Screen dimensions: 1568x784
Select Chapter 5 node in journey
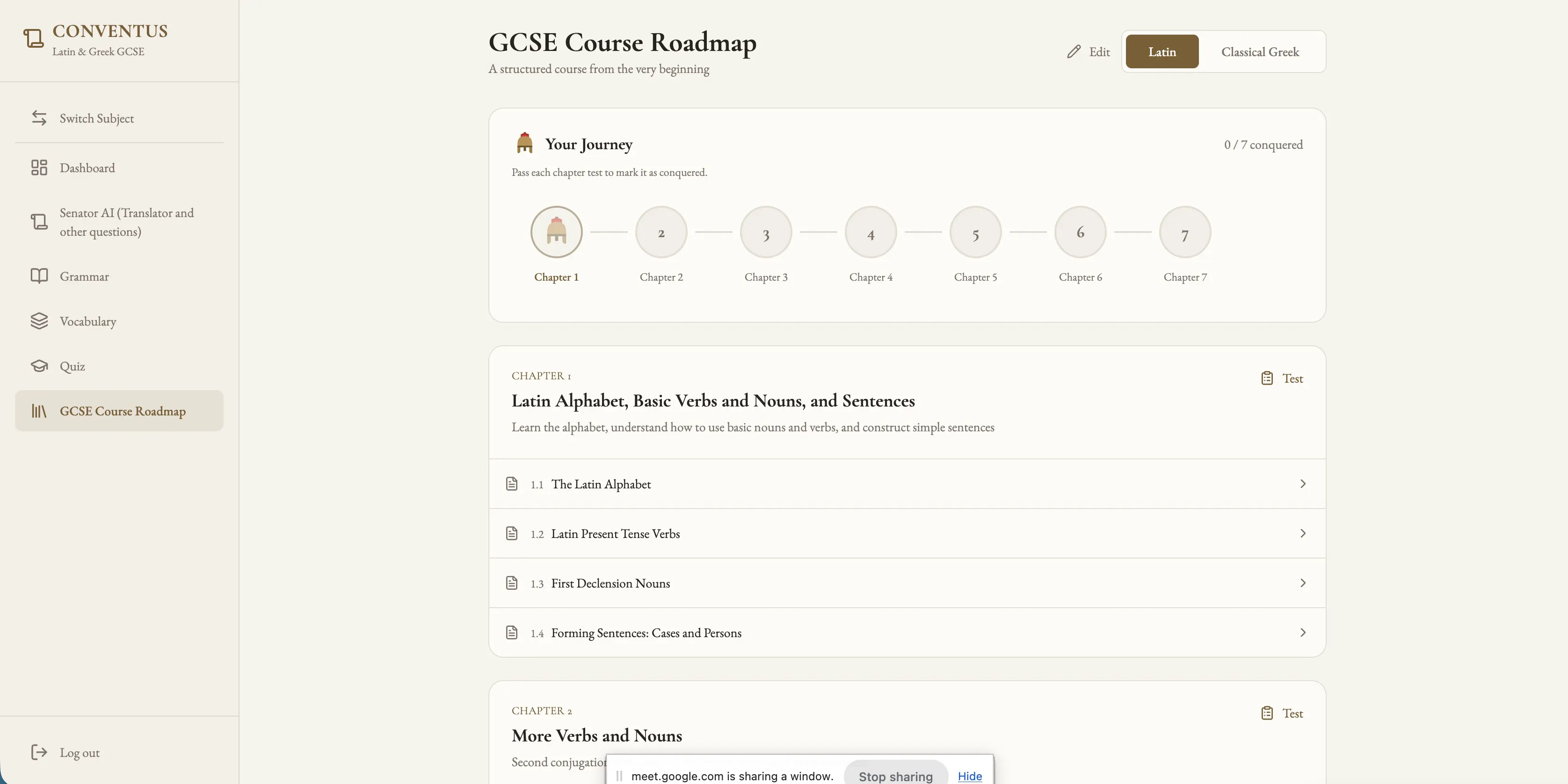tap(975, 232)
